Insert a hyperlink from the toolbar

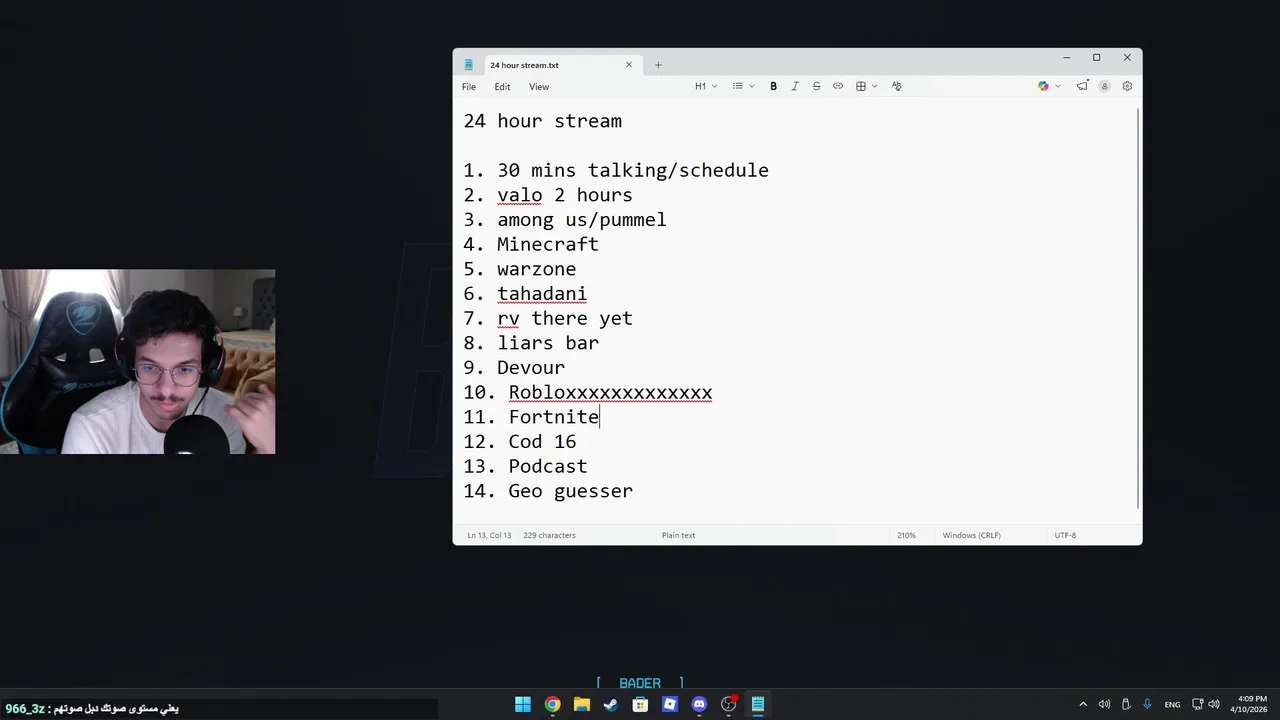coord(838,86)
